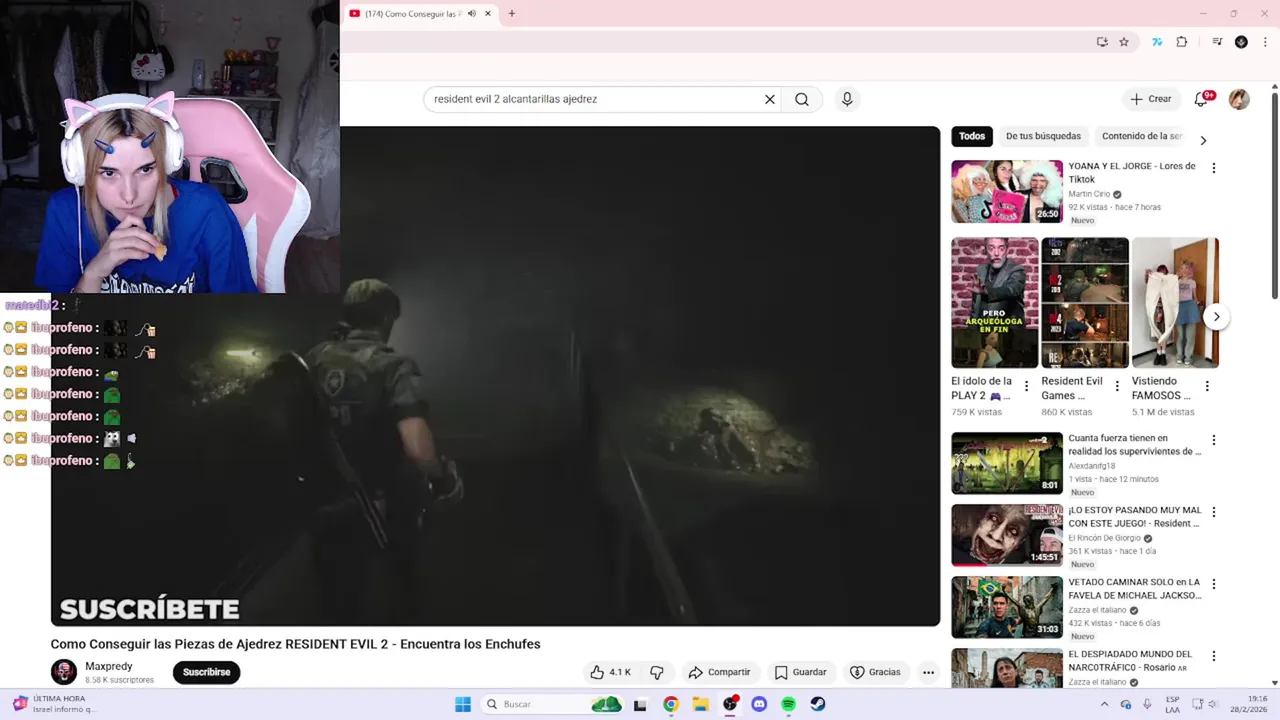
Task: Open EL DESPIADADO MUNDO DEL NARCOTRÁFICO video
Action: pyautogui.click(x=1007, y=668)
